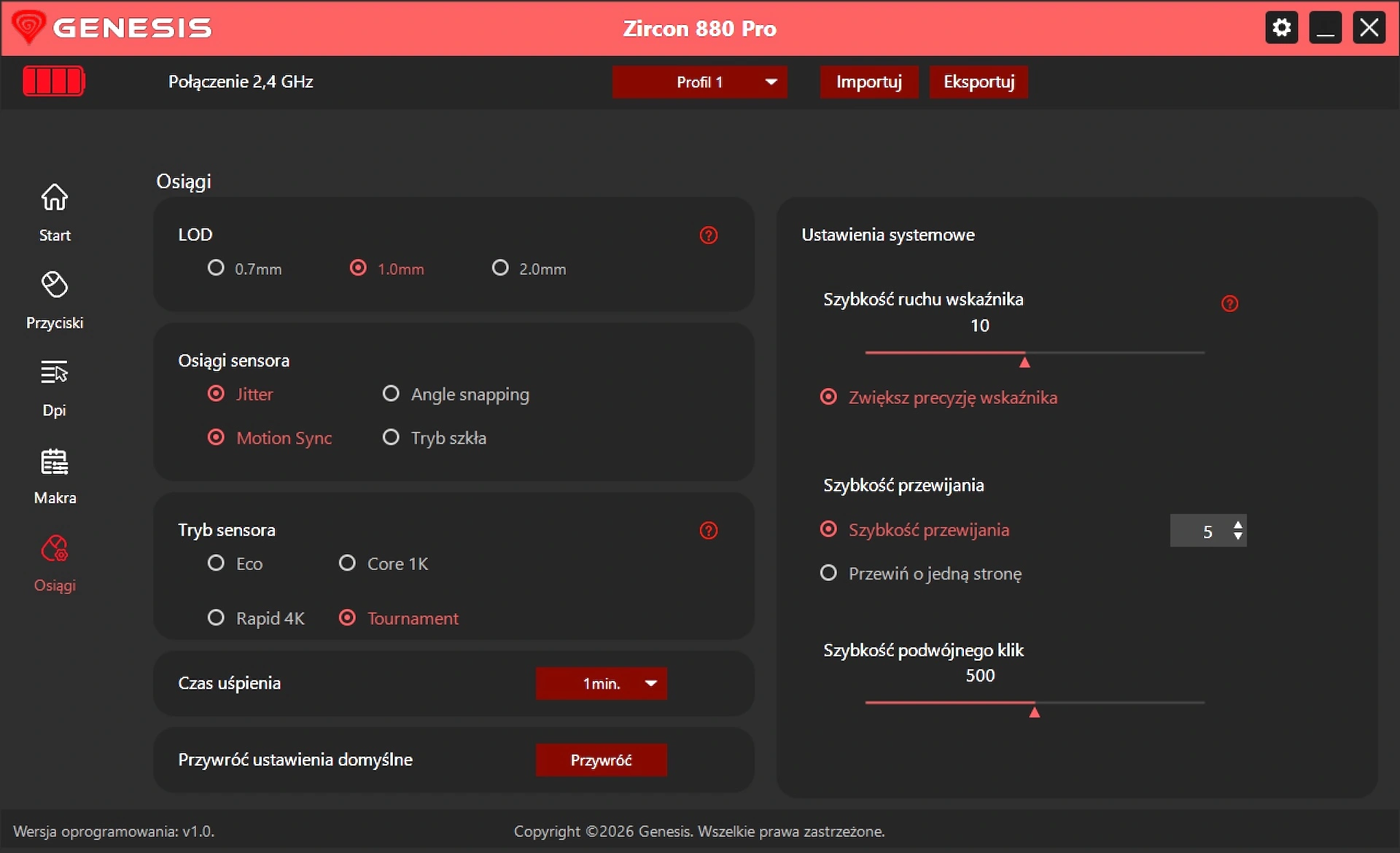Minimize the Zircon 880 Pro window
1400x853 pixels.
tap(1326, 28)
